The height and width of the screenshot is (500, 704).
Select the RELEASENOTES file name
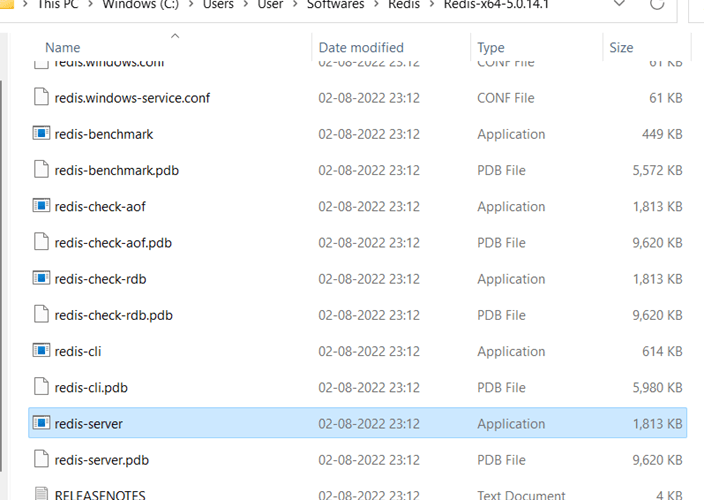(100, 495)
